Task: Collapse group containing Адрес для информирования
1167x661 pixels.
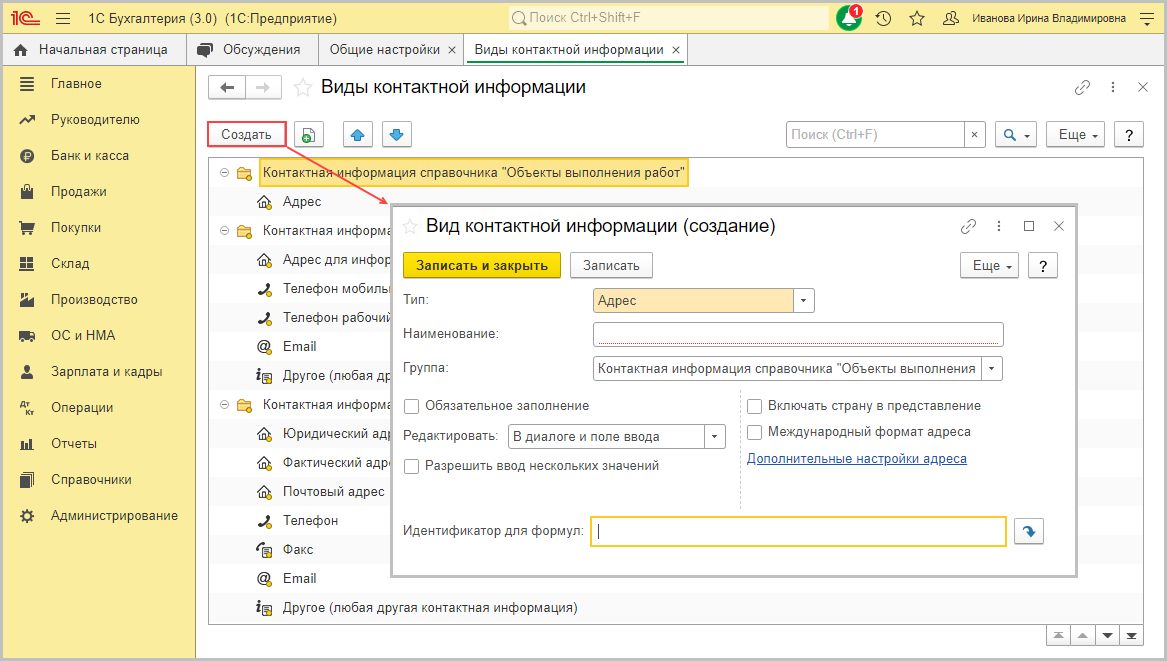Action: (224, 231)
